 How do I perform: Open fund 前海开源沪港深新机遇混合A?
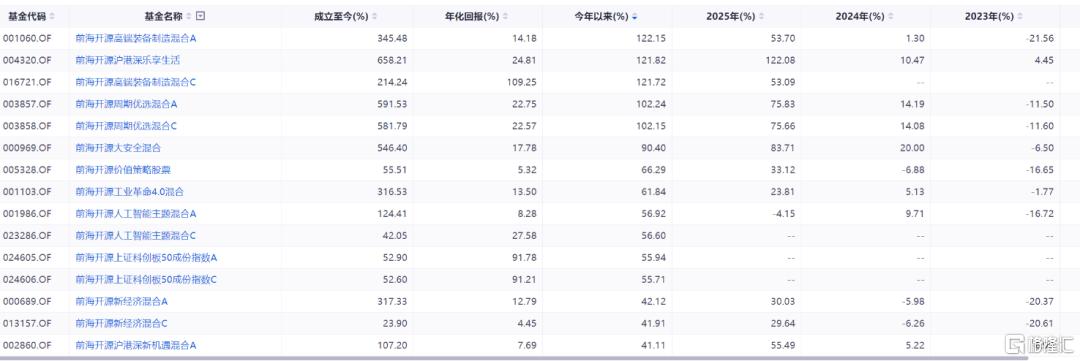click(x=136, y=345)
